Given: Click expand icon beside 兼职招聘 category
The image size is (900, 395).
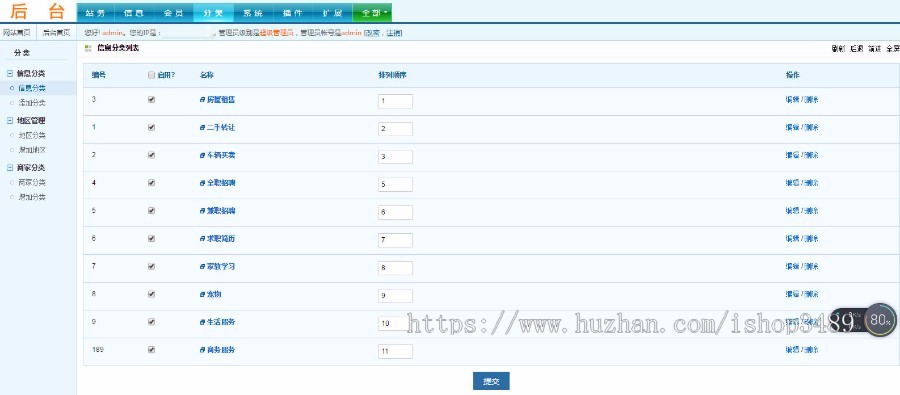Looking at the screenshot, I should [x=202, y=211].
